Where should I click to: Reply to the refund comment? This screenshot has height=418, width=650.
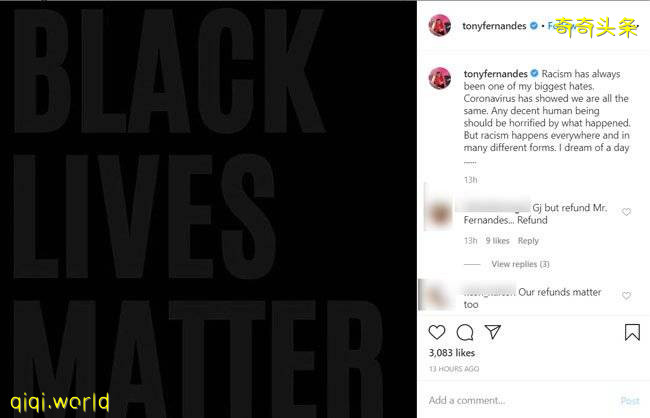point(528,241)
